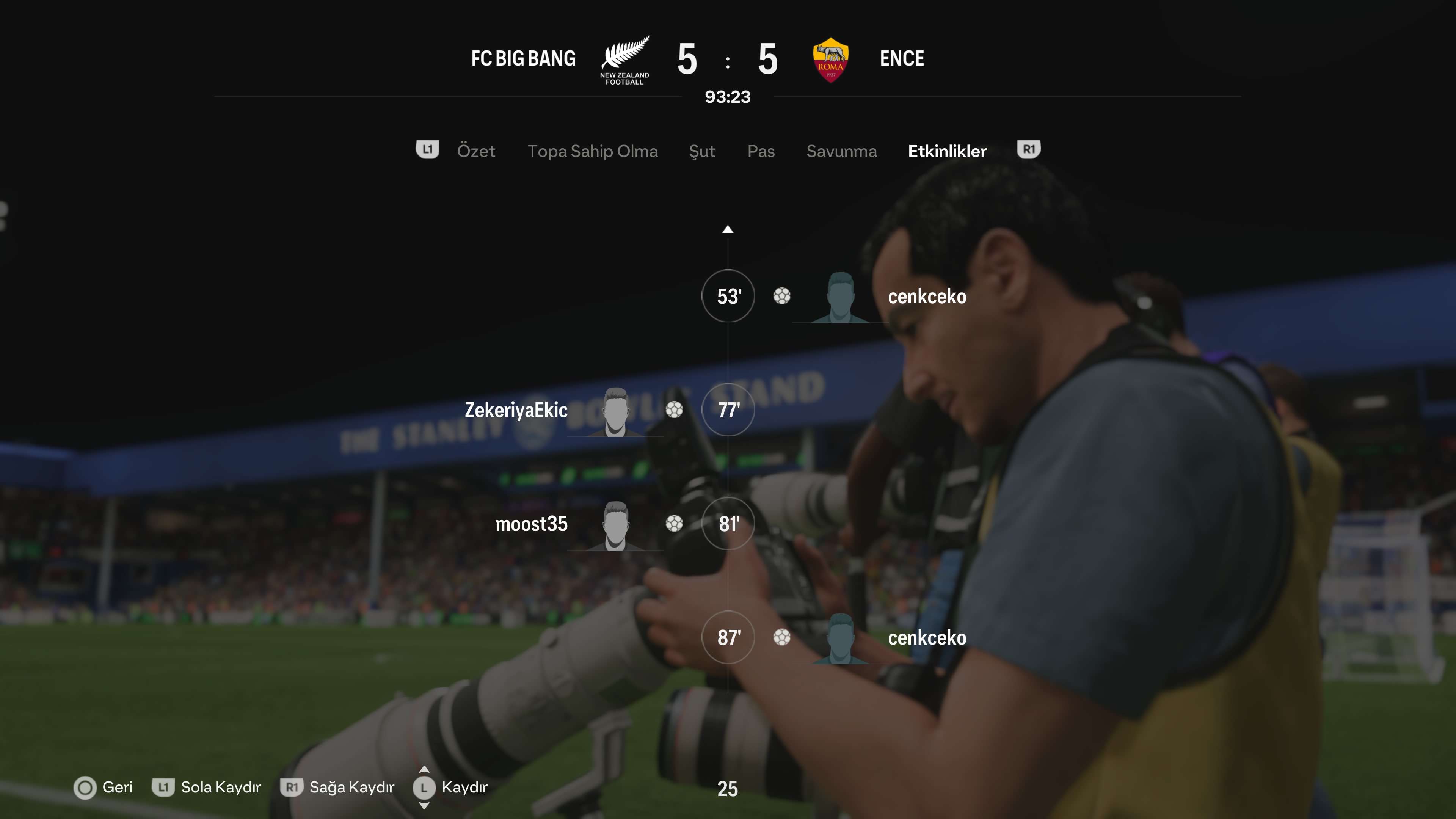Click the New Zealand Football crest

(x=624, y=60)
